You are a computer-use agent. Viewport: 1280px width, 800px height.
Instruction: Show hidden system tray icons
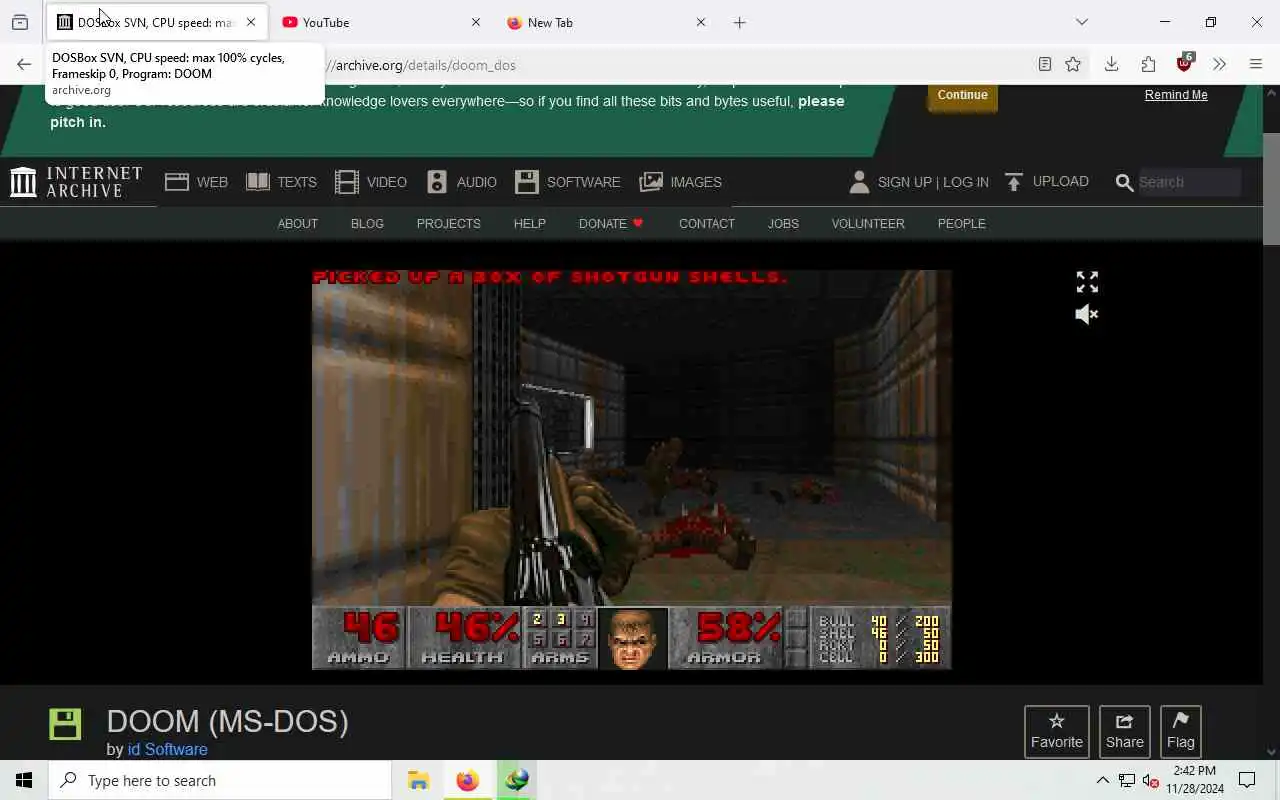pyautogui.click(x=1103, y=780)
